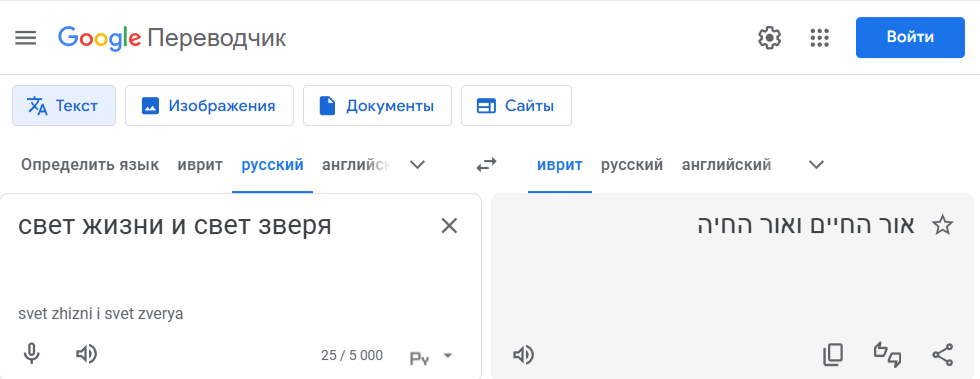Listen to the Hebrew translation
Screen dimensions: 980x379
point(523,355)
